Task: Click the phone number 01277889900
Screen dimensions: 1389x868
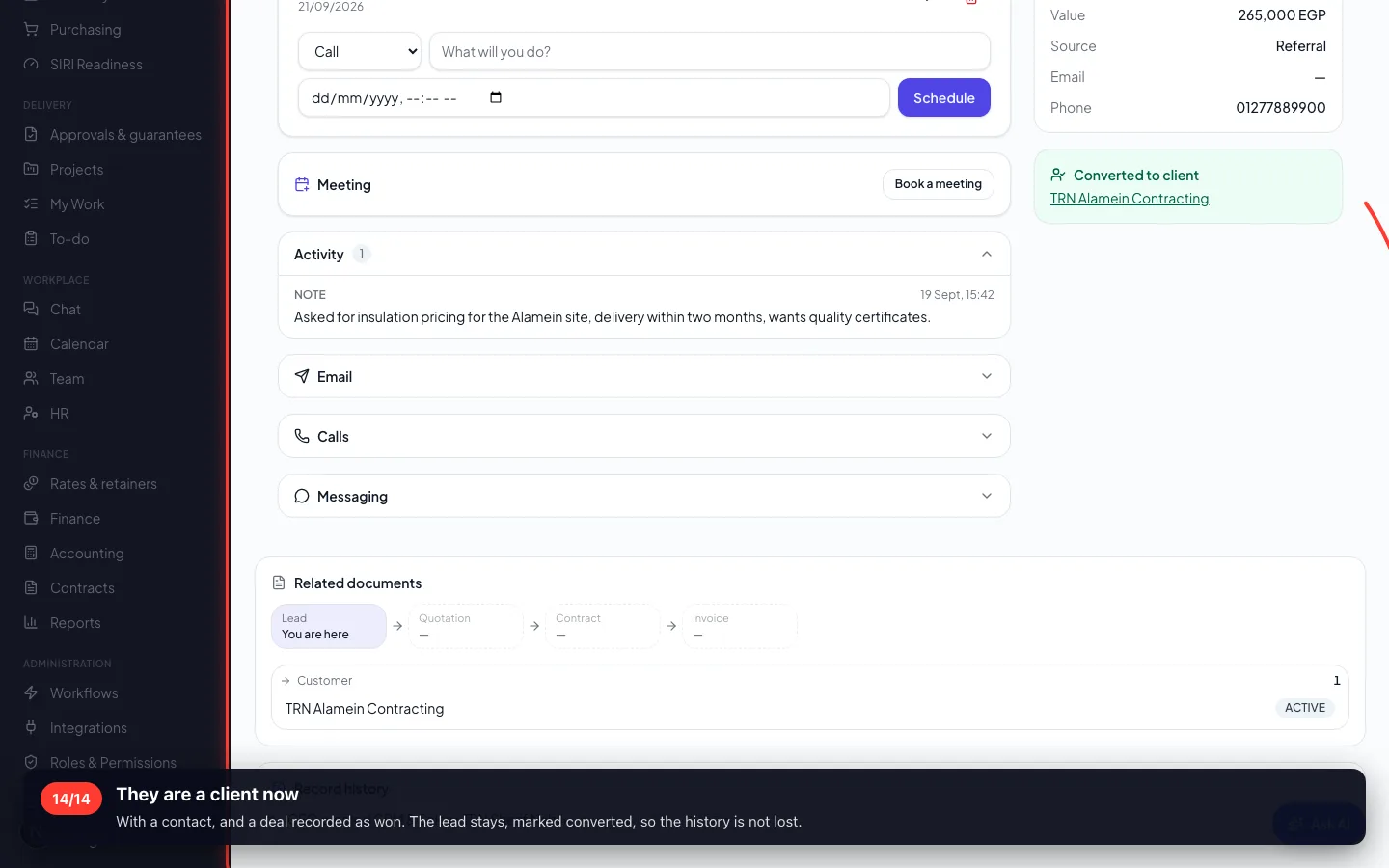Action: pos(1281,108)
